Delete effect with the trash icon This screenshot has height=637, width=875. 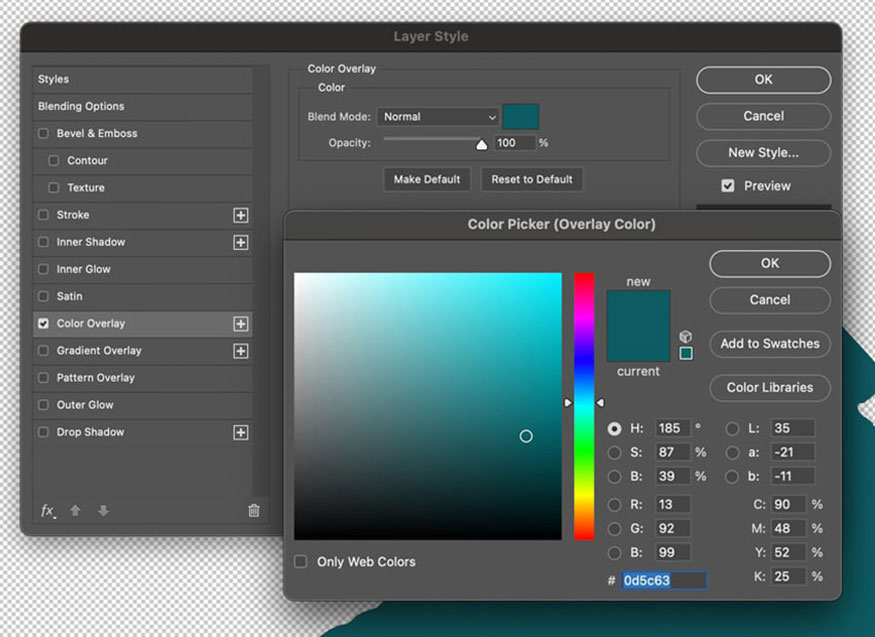tap(254, 510)
